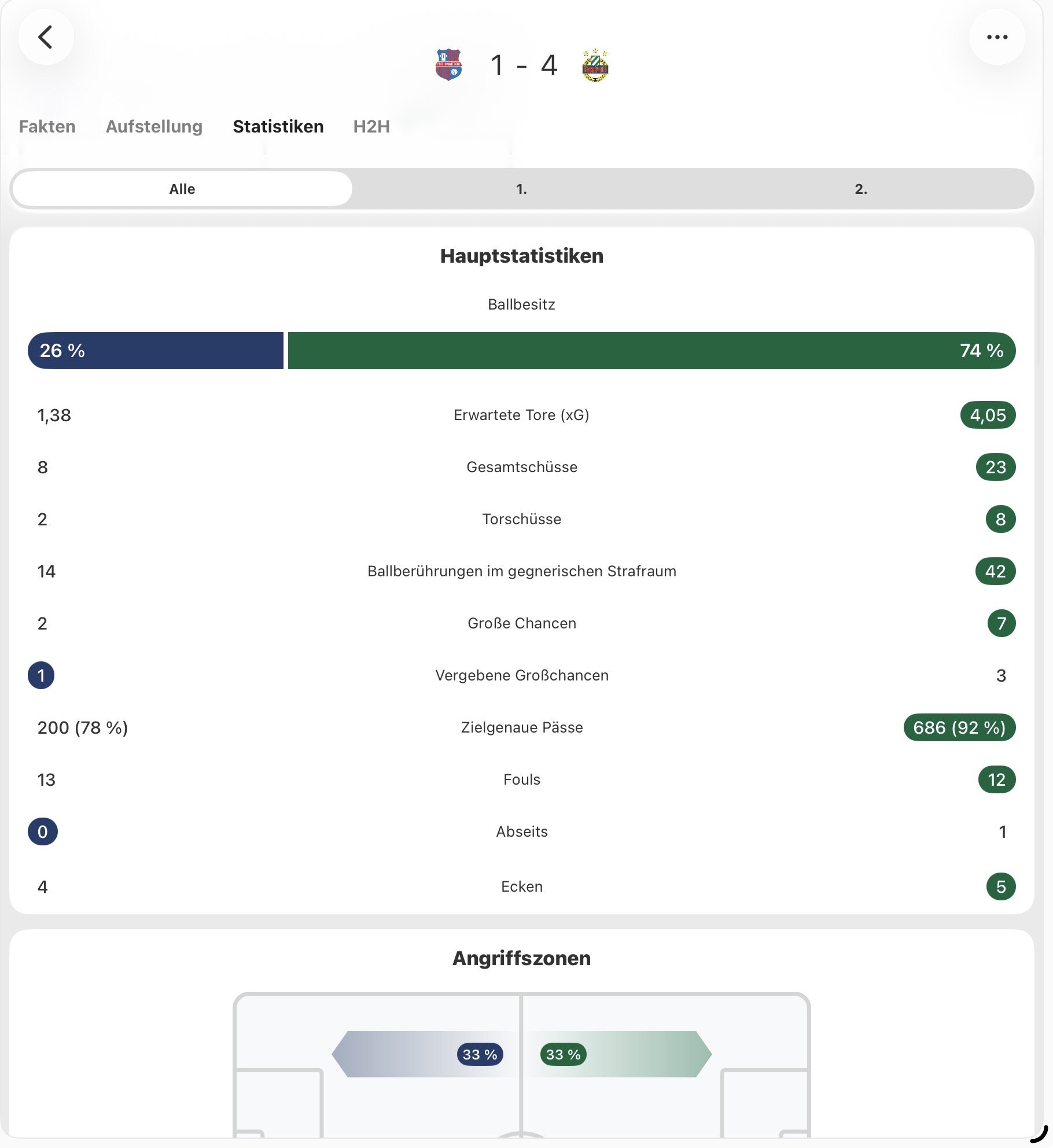Click the Rapid away team crest
Viewport: 1053px width, 1148px height.
(x=595, y=65)
